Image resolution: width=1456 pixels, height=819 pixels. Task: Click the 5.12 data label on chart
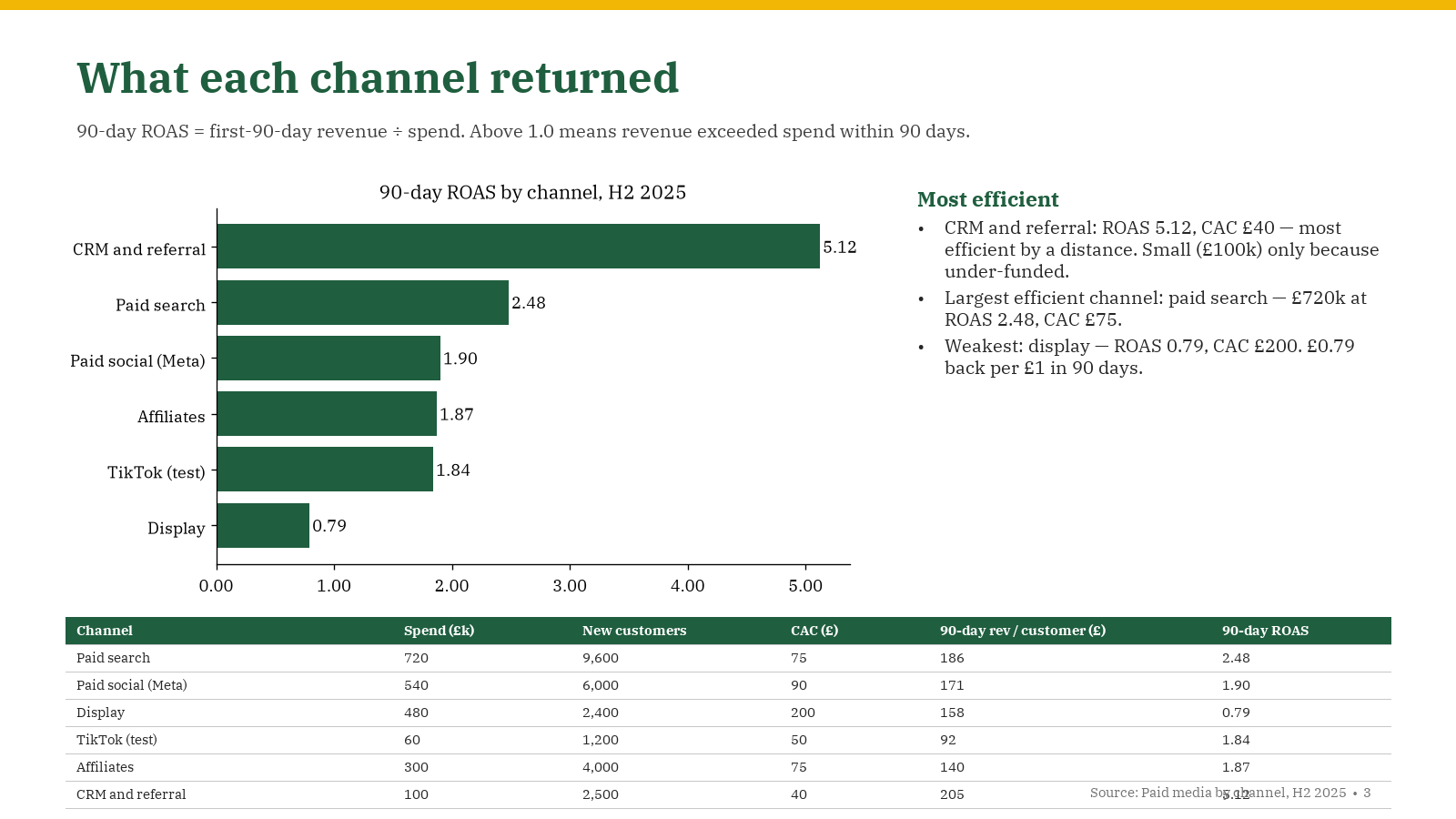pyautogui.click(x=840, y=248)
